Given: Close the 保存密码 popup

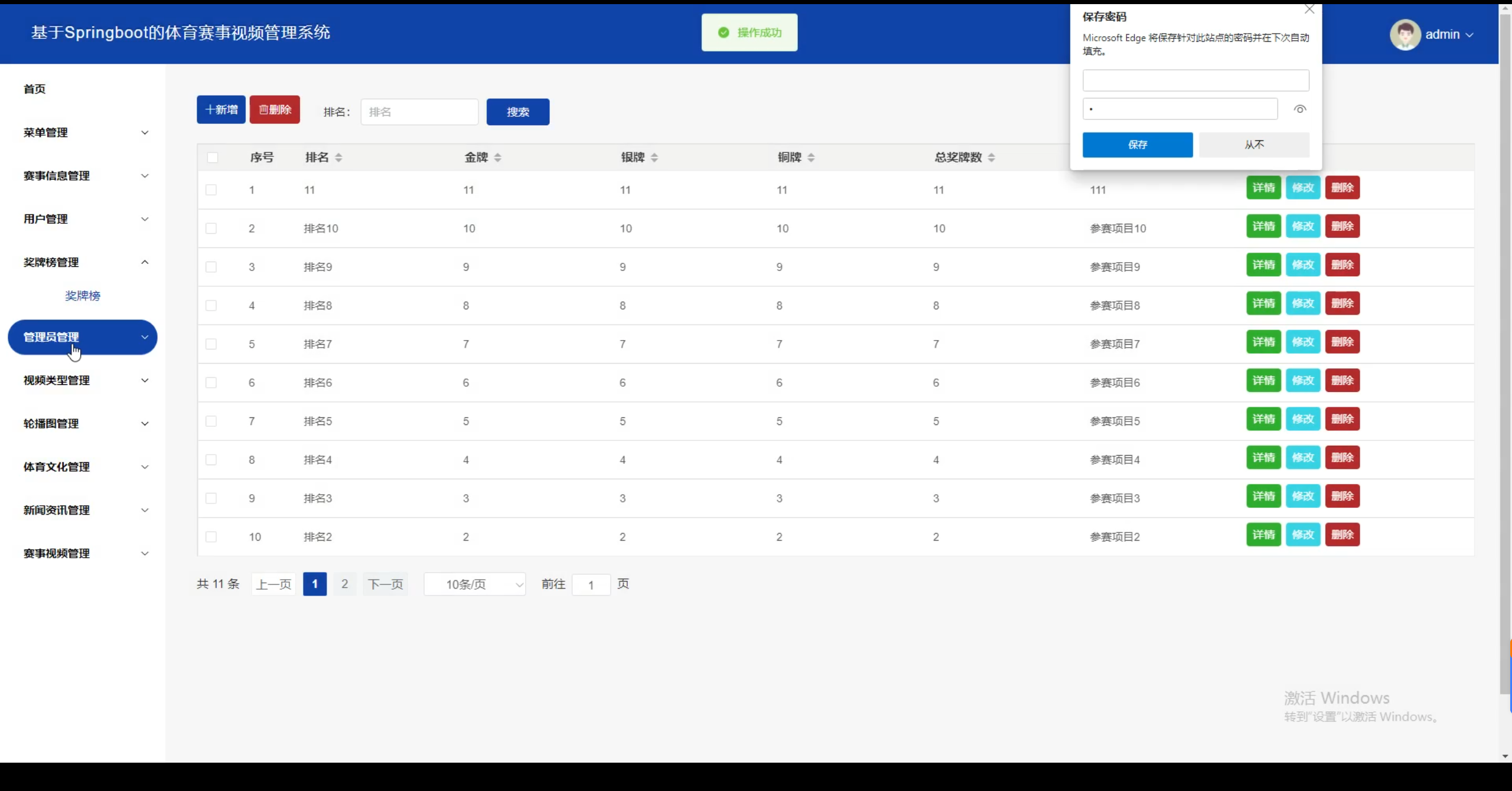Looking at the screenshot, I should [1309, 9].
